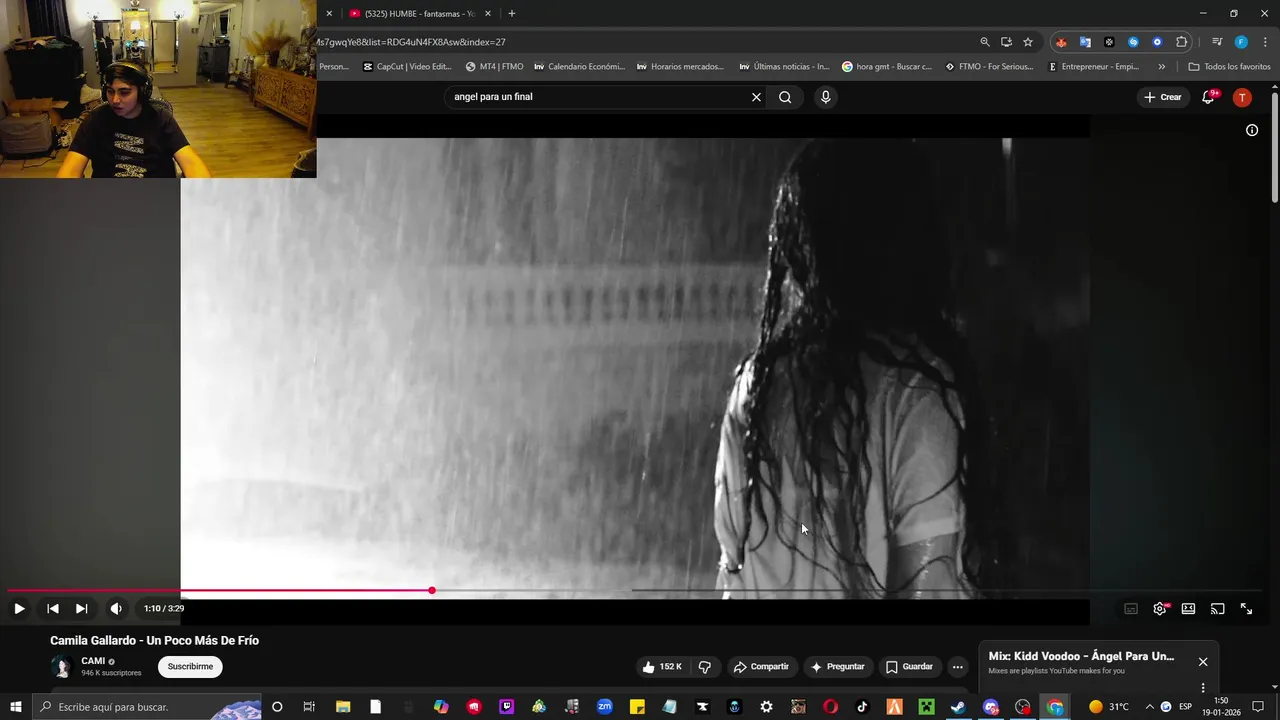1280x720 pixels.
Task: Open the browser media control icon
Action: pos(1217,42)
